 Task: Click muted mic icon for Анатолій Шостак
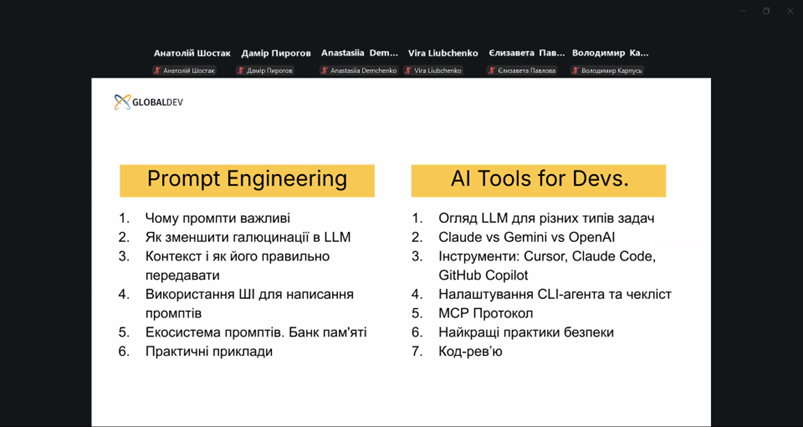pos(157,71)
